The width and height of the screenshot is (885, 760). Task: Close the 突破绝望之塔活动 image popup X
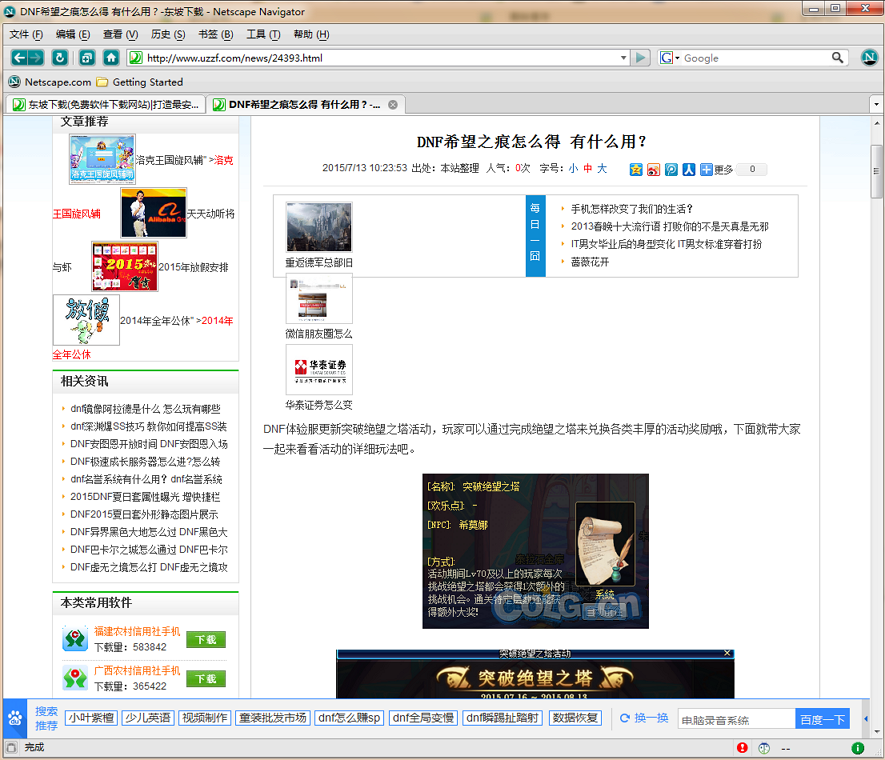tap(728, 653)
